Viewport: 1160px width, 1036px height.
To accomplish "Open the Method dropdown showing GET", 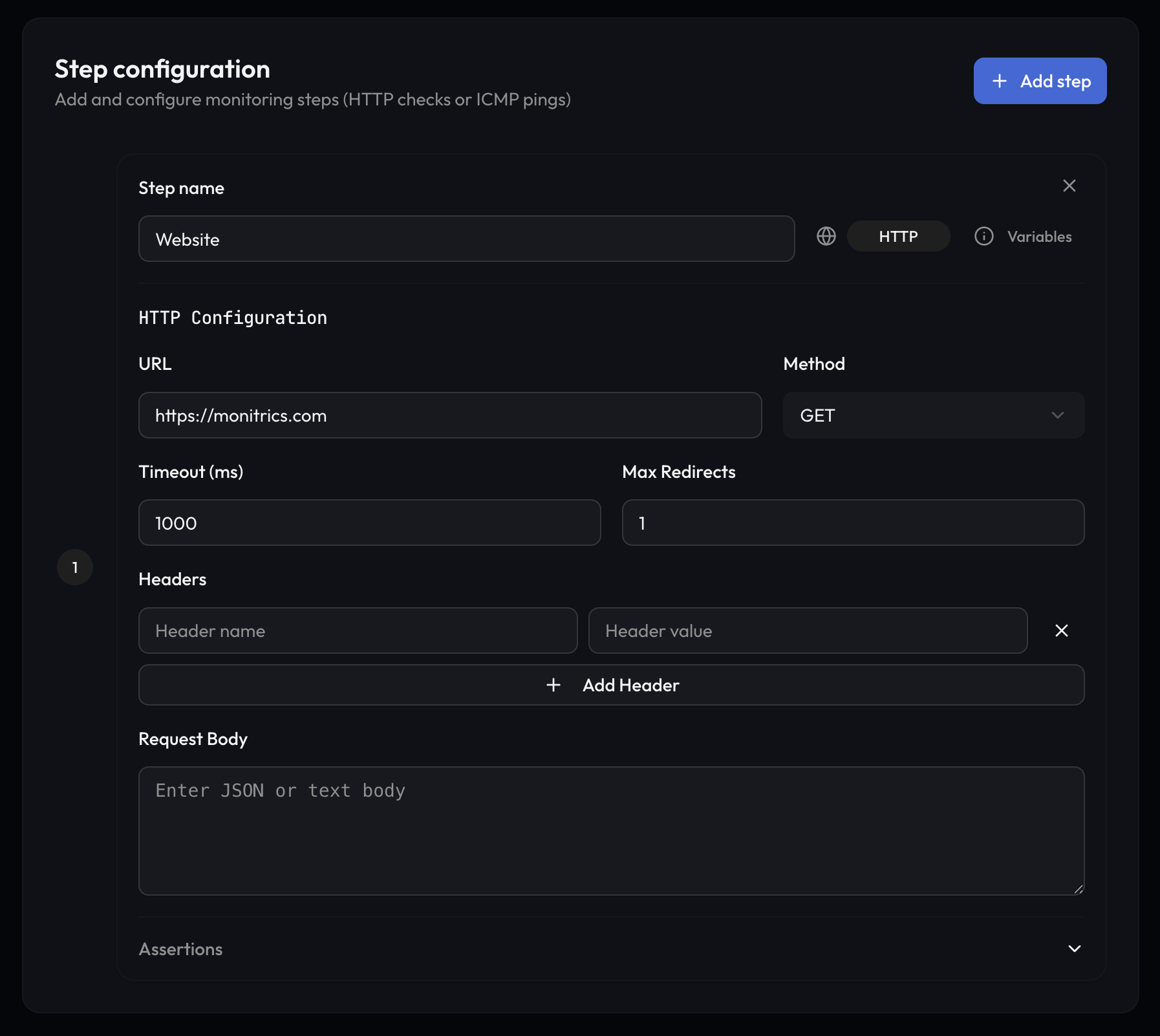I will pyautogui.click(x=933, y=415).
